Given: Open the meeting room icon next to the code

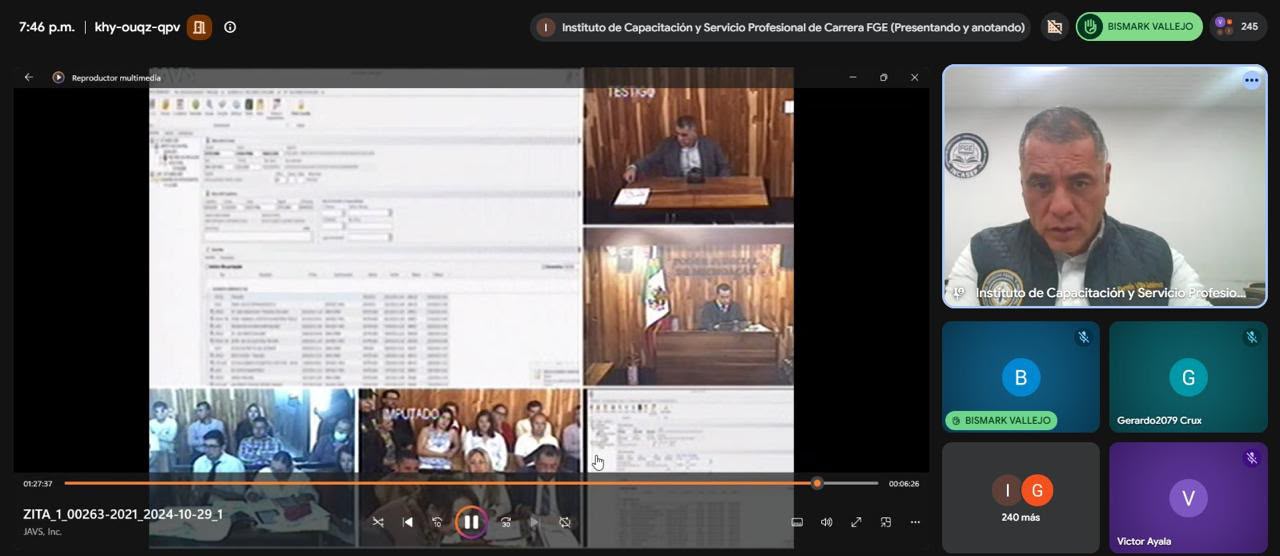Looking at the screenshot, I should tap(199, 27).
